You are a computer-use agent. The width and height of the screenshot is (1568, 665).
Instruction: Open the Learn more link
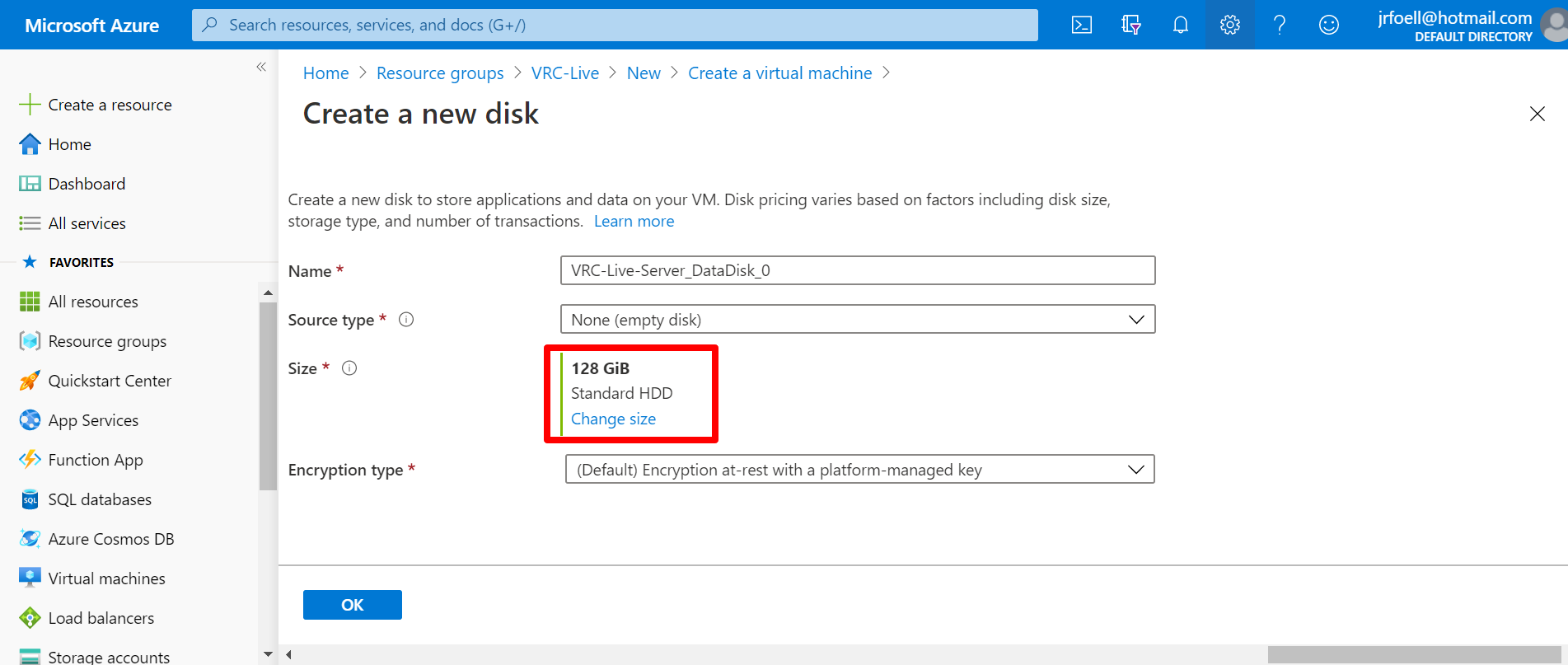pos(634,221)
